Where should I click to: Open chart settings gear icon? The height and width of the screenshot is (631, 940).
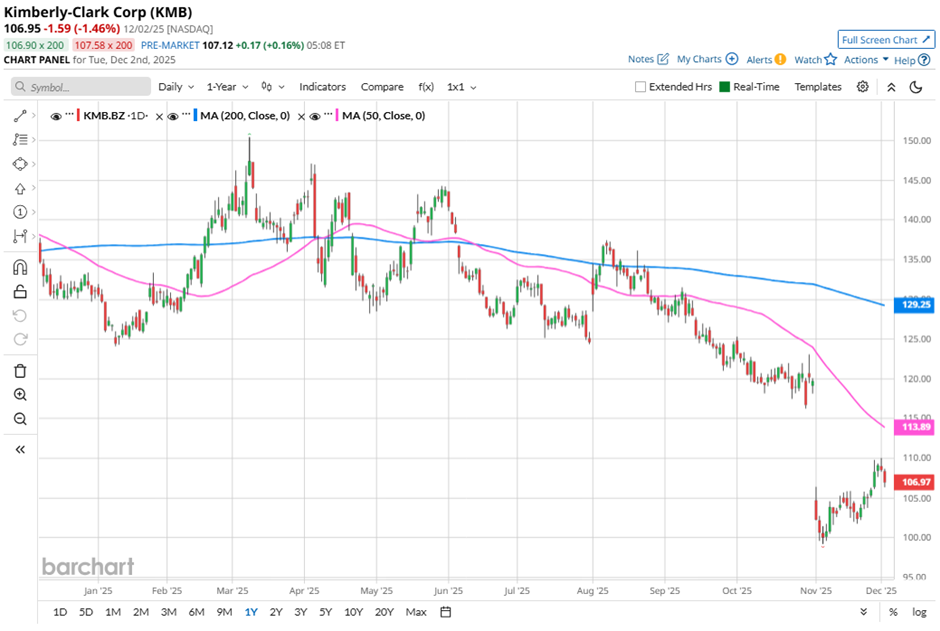[862, 87]
